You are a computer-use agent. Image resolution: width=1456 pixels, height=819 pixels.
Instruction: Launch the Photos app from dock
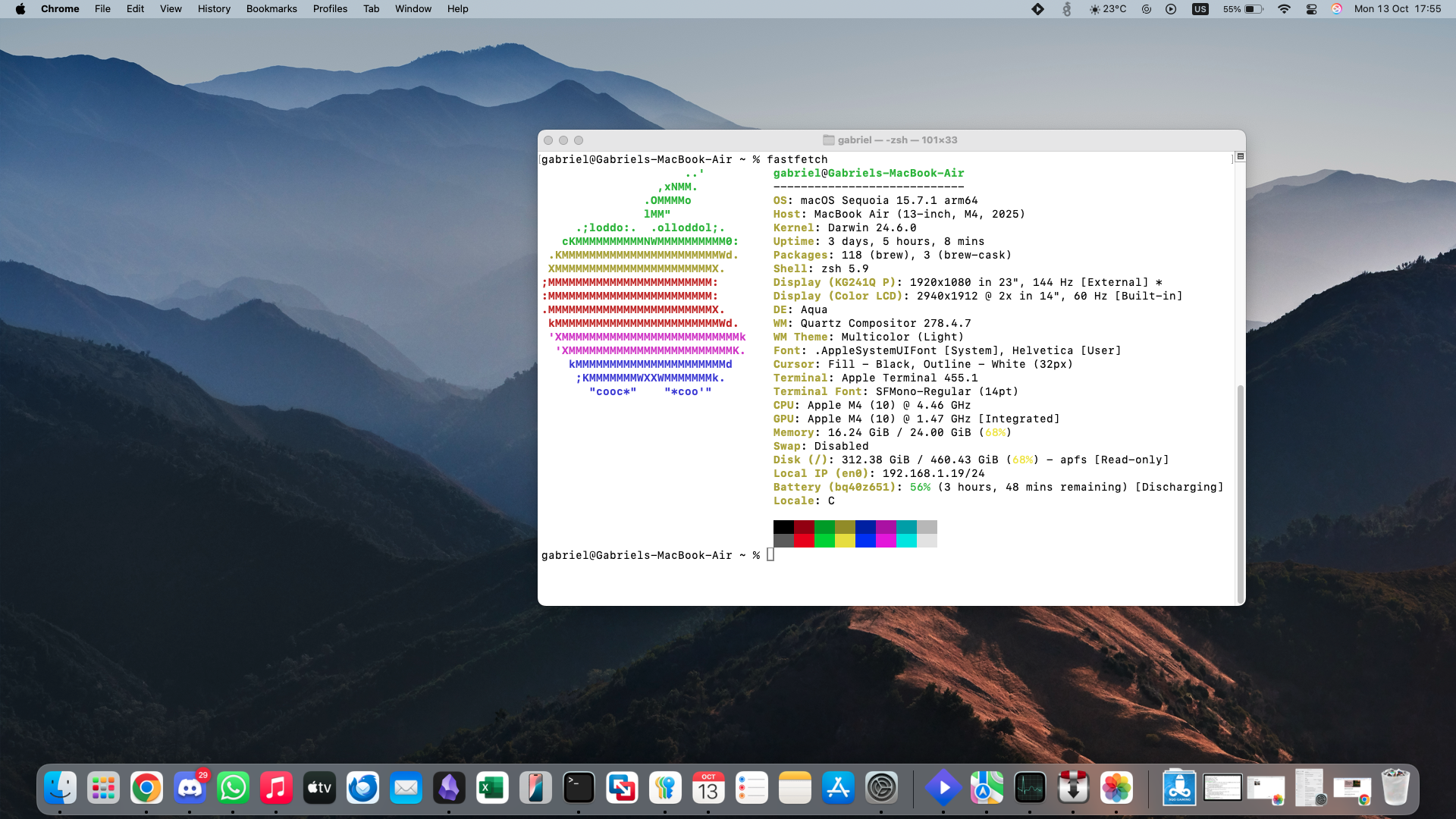(1116, 789)
